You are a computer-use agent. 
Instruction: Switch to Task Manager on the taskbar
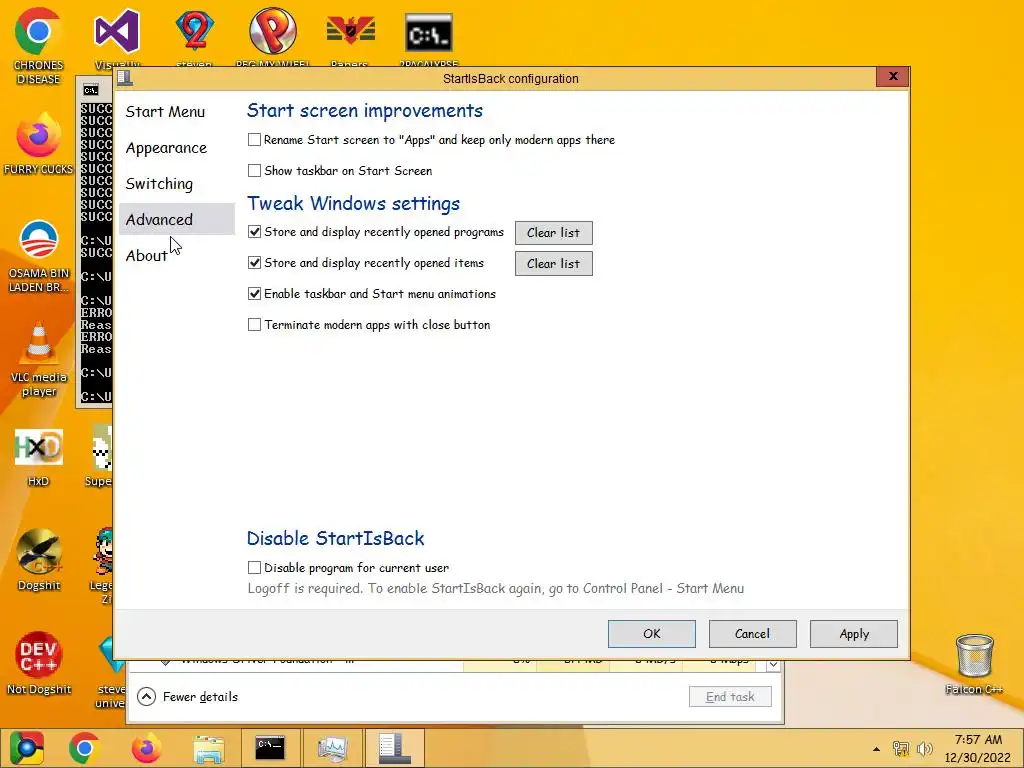(x=332, y=748)
